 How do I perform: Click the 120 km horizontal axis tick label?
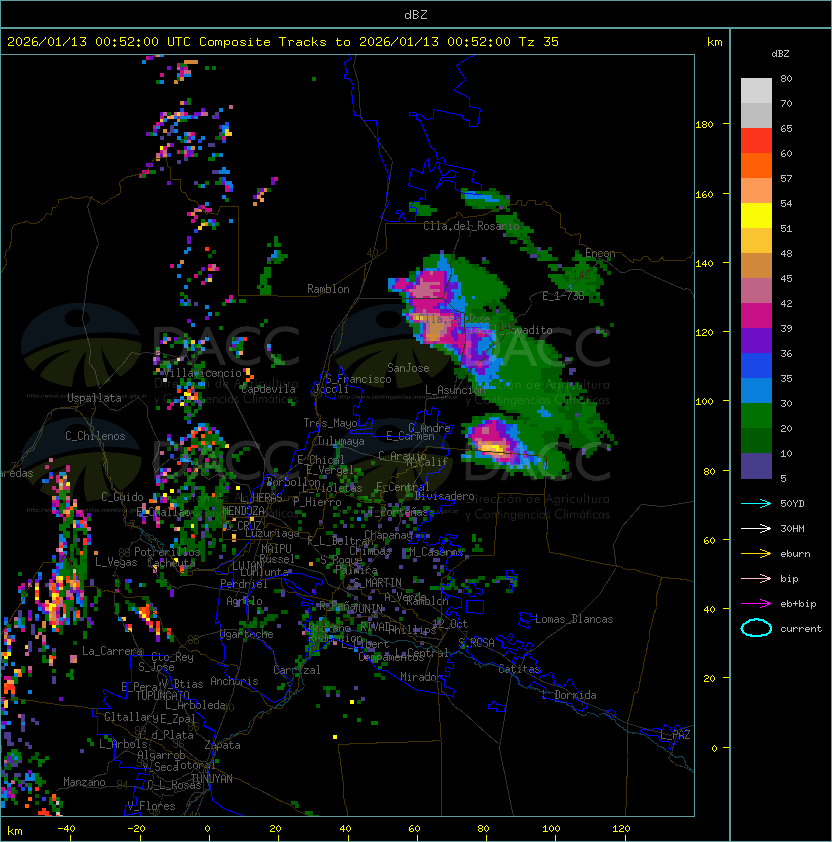621,829
